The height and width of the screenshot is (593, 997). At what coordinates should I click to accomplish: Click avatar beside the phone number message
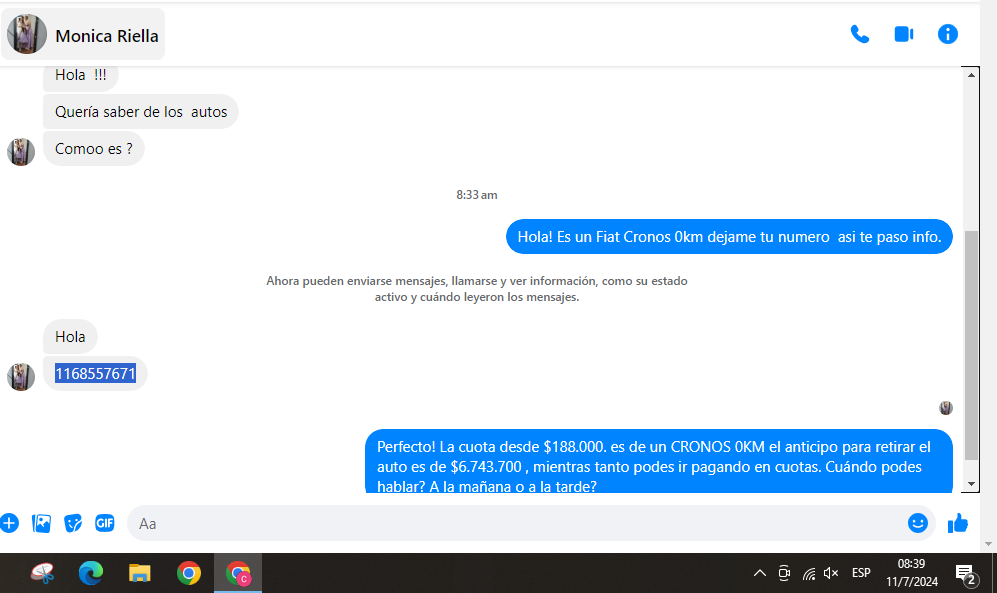[21, 377]
